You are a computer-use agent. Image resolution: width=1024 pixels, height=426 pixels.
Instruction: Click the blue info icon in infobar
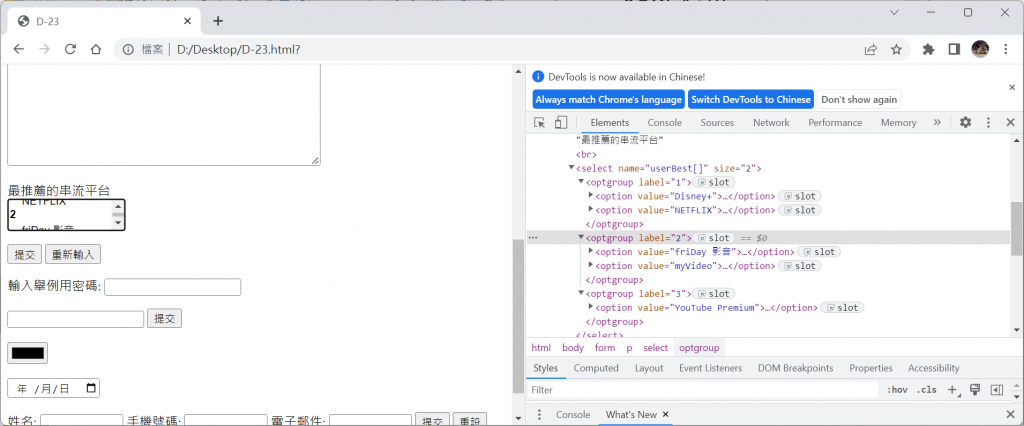[538, 76]
